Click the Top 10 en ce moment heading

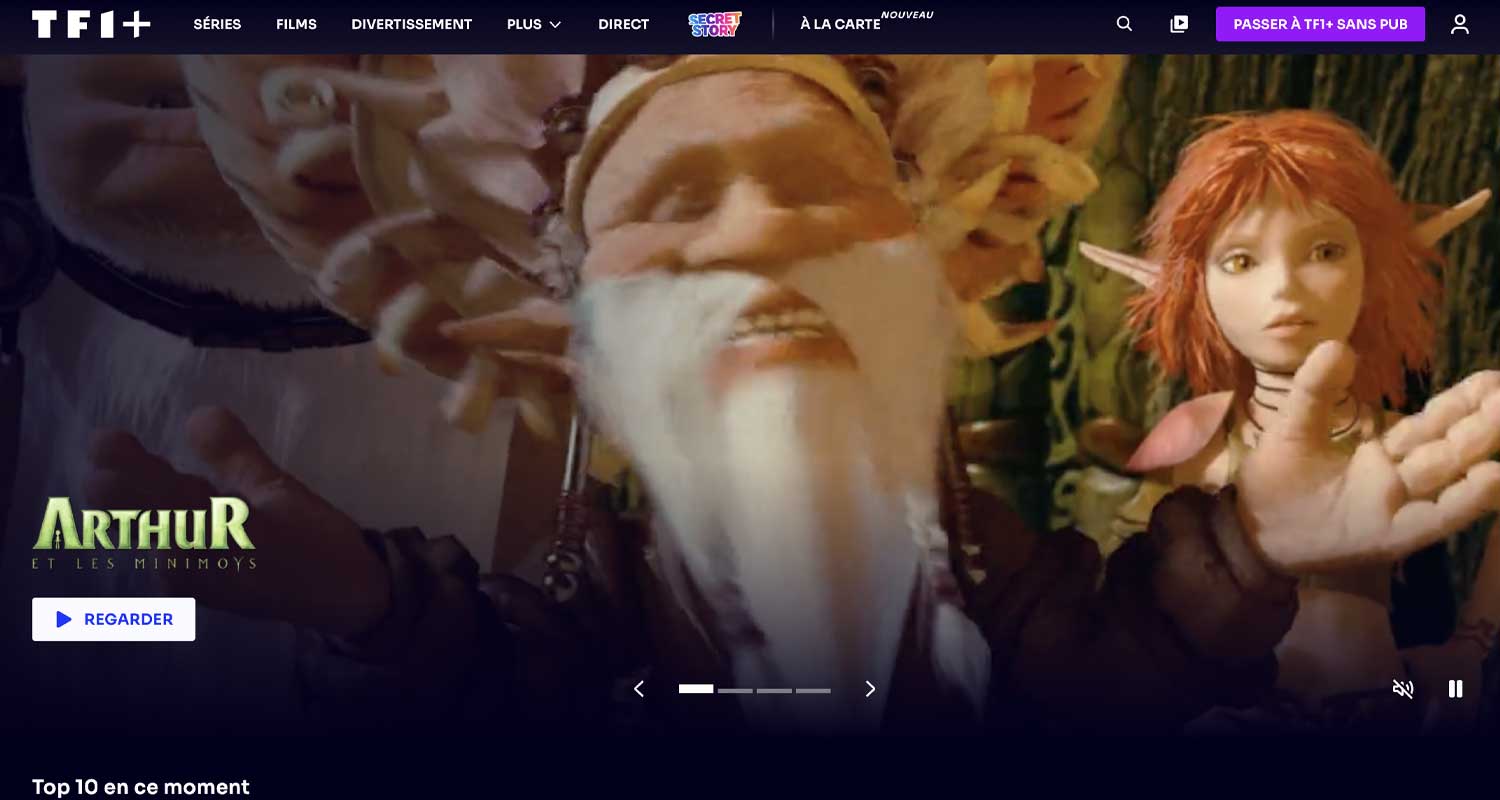coord(141,787)
